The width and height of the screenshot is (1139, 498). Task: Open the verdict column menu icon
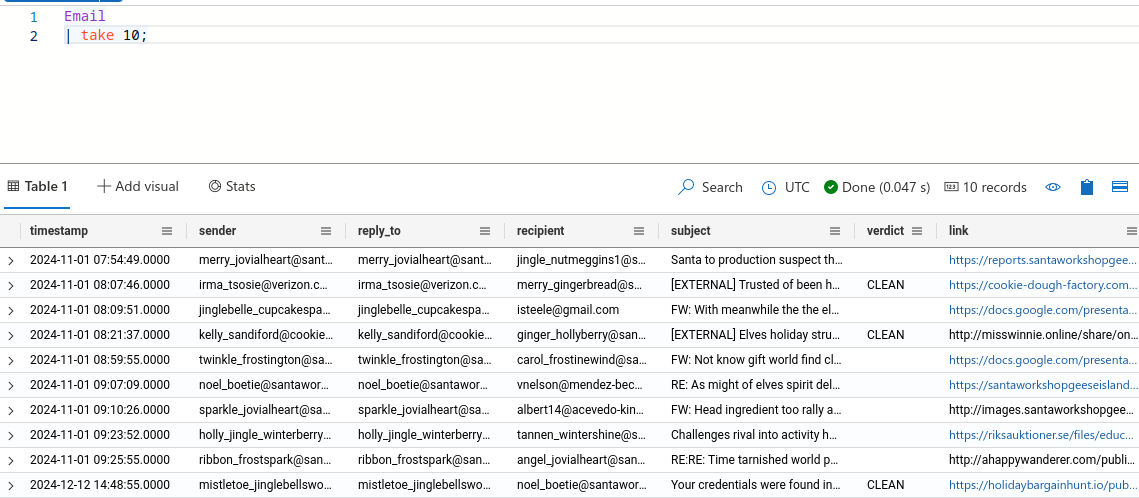click(x=917, y=231)
